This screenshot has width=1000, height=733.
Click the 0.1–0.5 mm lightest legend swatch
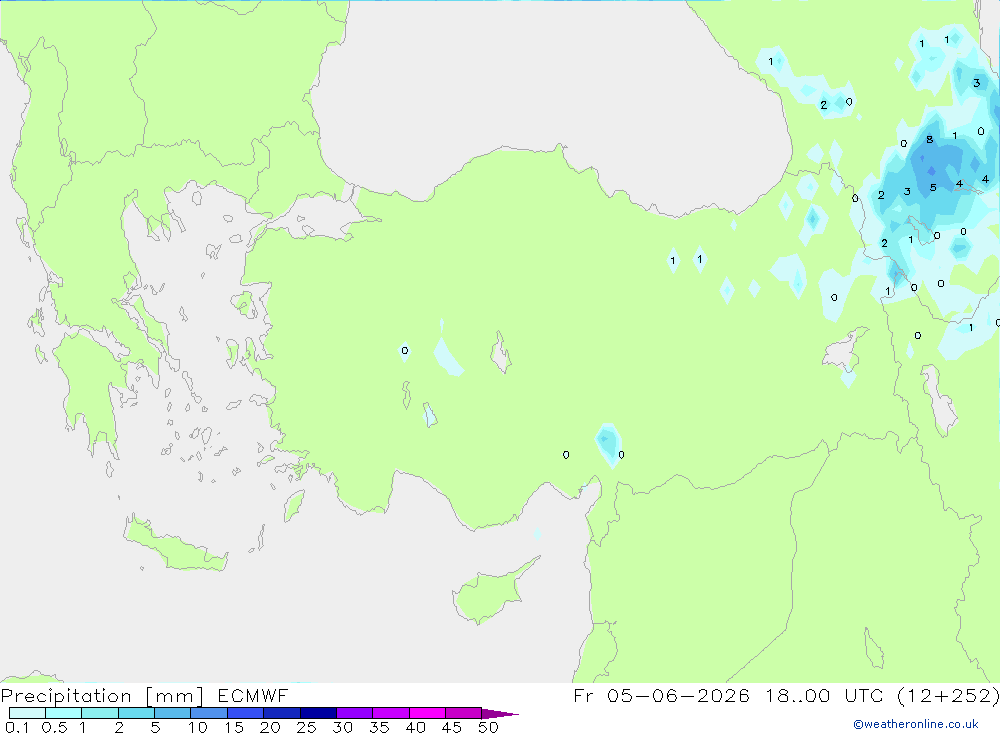tap(27, 713)
